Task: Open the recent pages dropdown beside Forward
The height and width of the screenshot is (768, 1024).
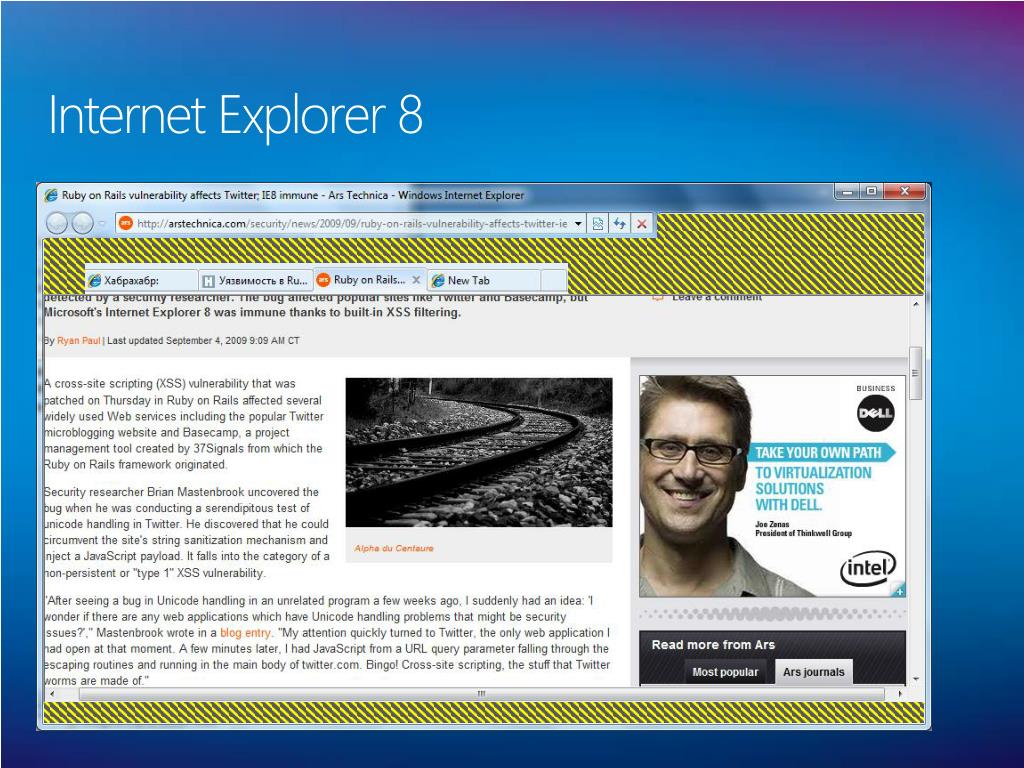Action: click(102, 223)
